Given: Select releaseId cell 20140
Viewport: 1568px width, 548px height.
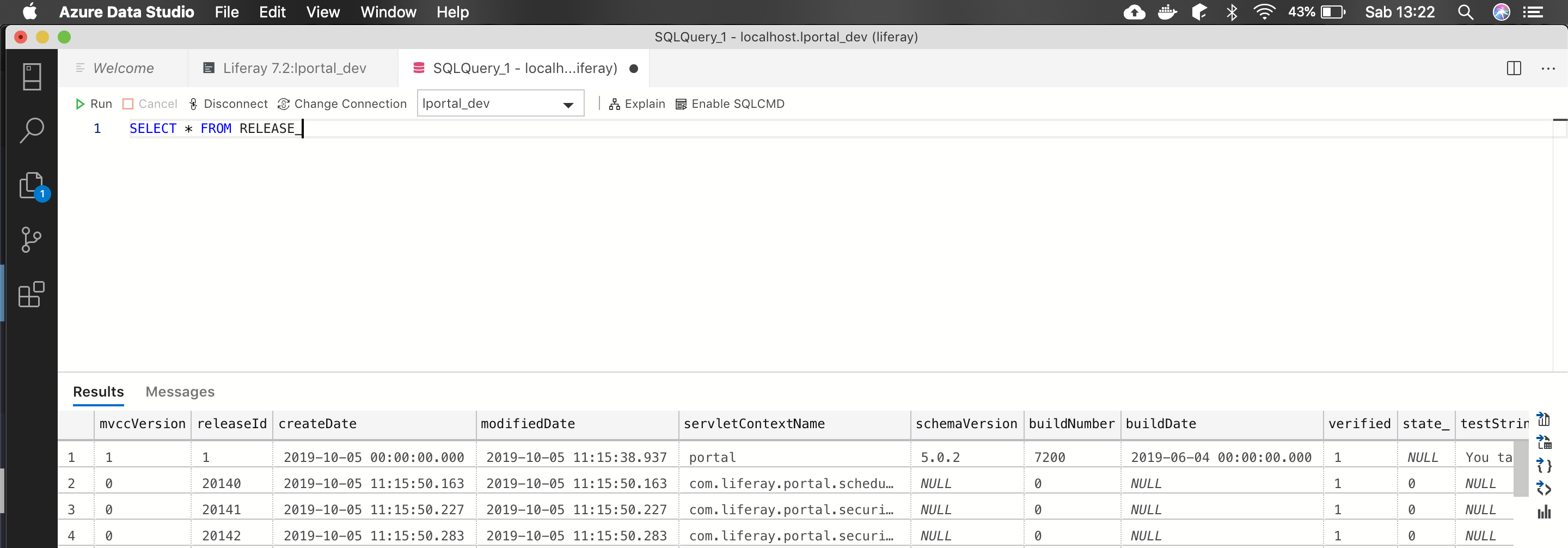Looking at the screenshot, I should point(232,484).
